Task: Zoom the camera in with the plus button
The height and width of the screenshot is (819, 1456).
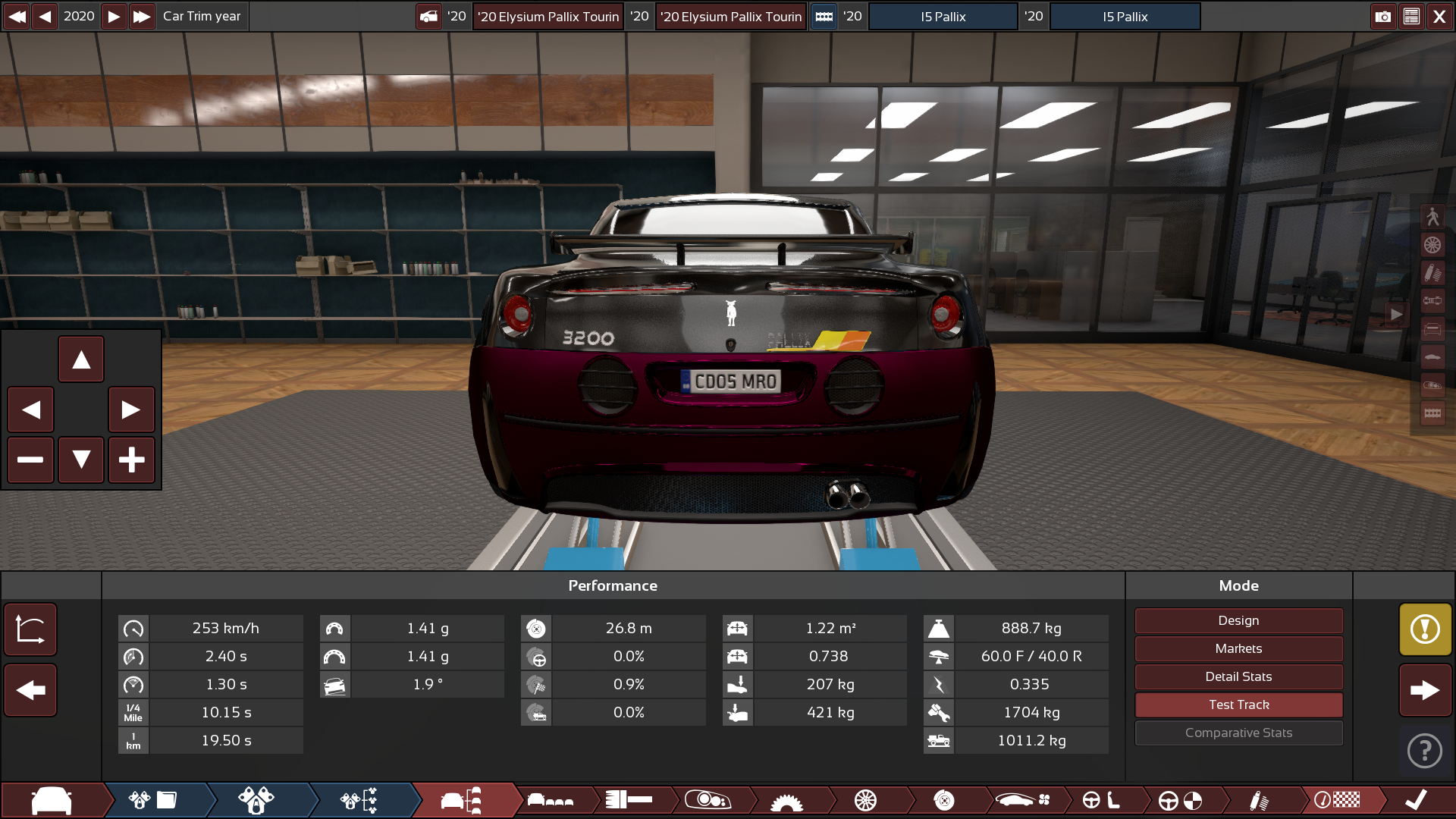Action: 131,460
